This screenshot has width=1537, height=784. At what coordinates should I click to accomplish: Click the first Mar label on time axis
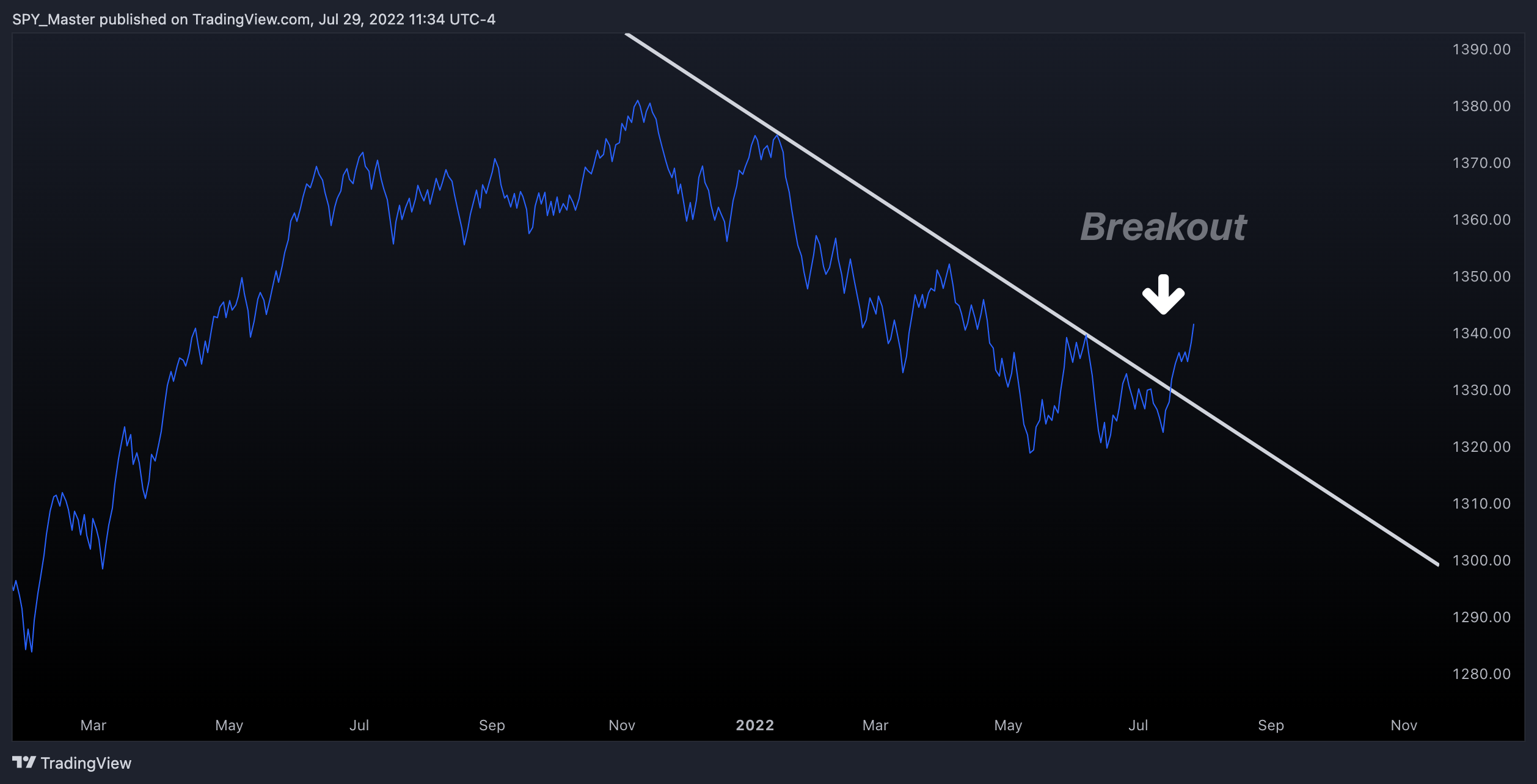click(x=93, y=725)
